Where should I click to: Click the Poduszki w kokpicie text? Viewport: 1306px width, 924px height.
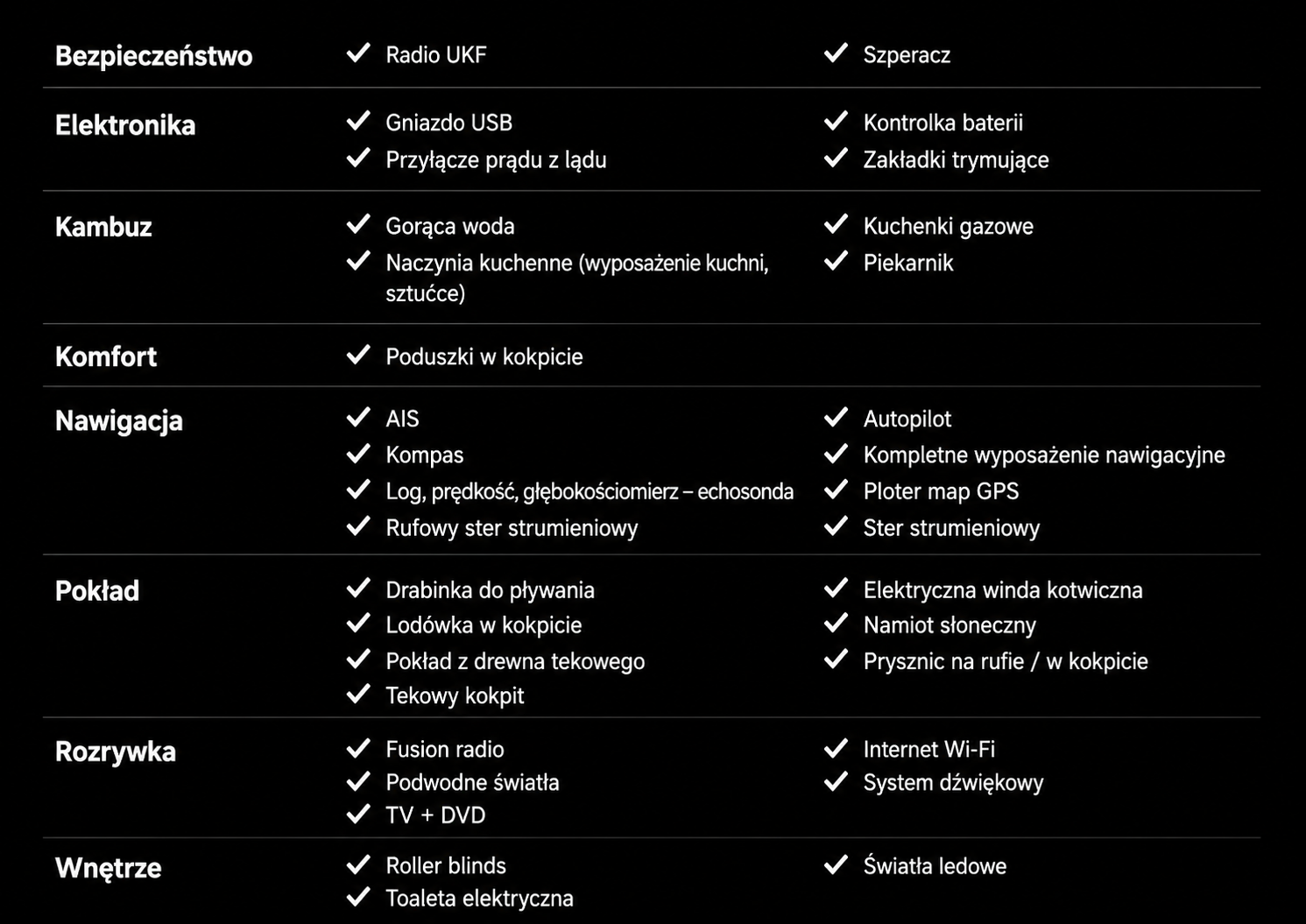coord(484,356)
